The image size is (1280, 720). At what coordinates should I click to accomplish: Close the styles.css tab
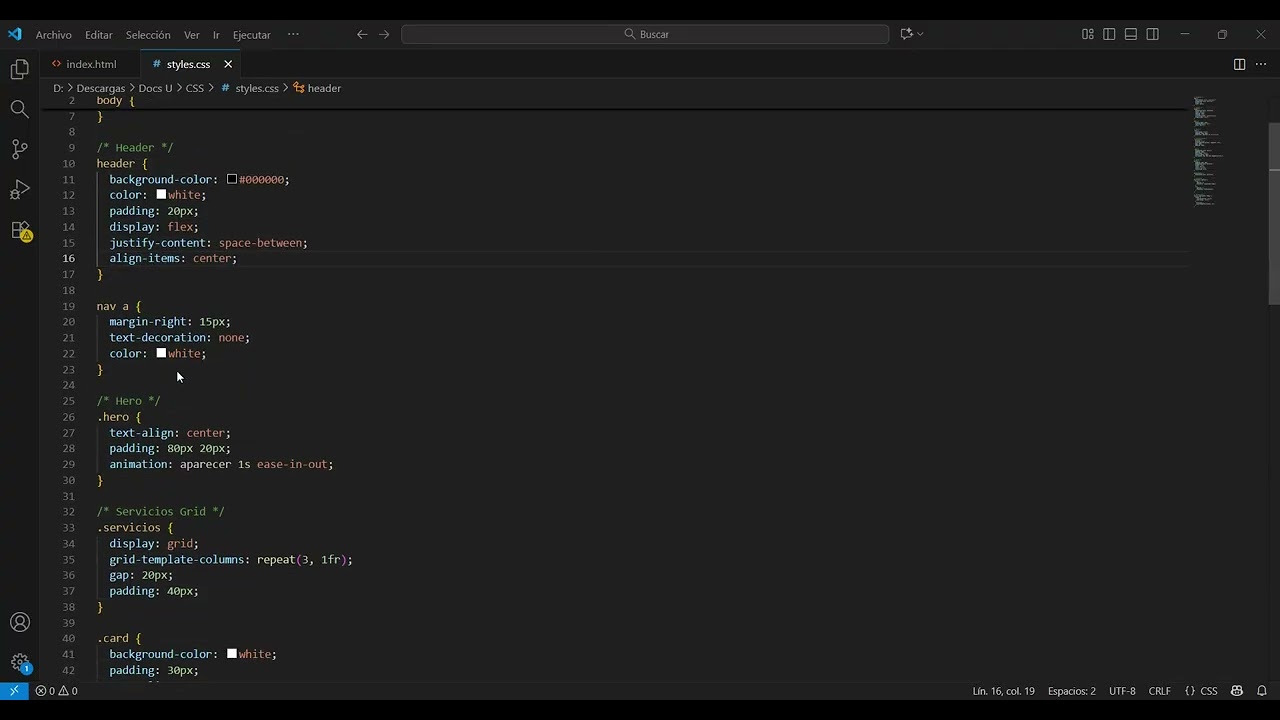228,64
